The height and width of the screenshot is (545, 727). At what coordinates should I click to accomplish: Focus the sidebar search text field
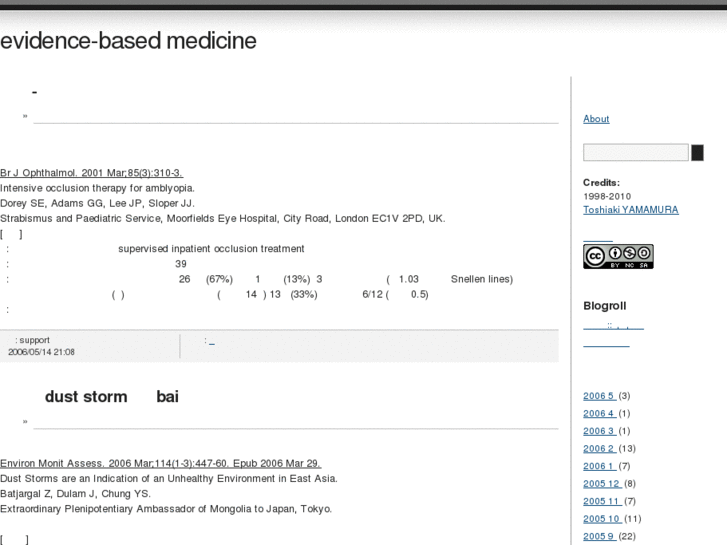tap(636, 153)
